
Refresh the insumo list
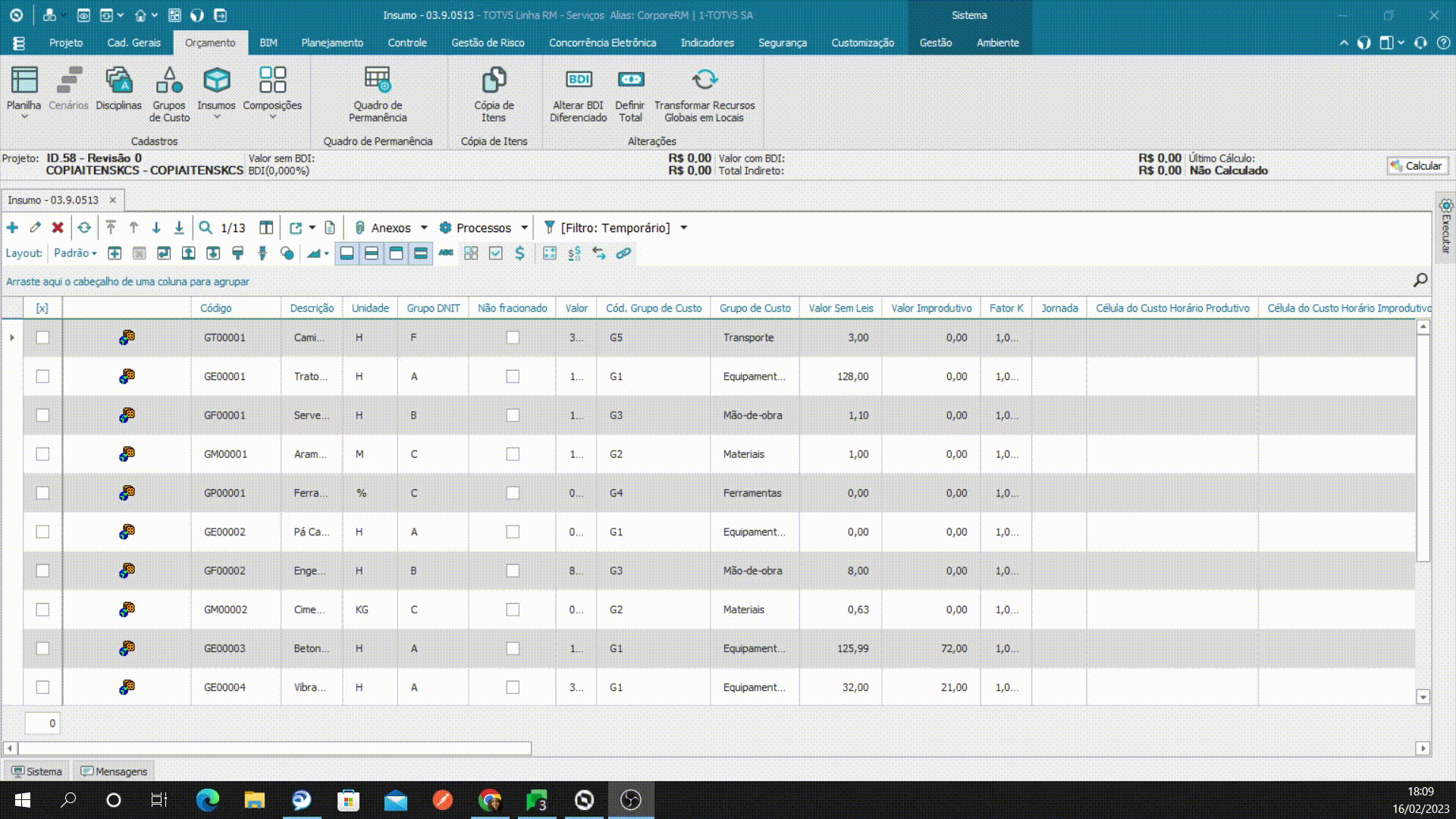84,227
